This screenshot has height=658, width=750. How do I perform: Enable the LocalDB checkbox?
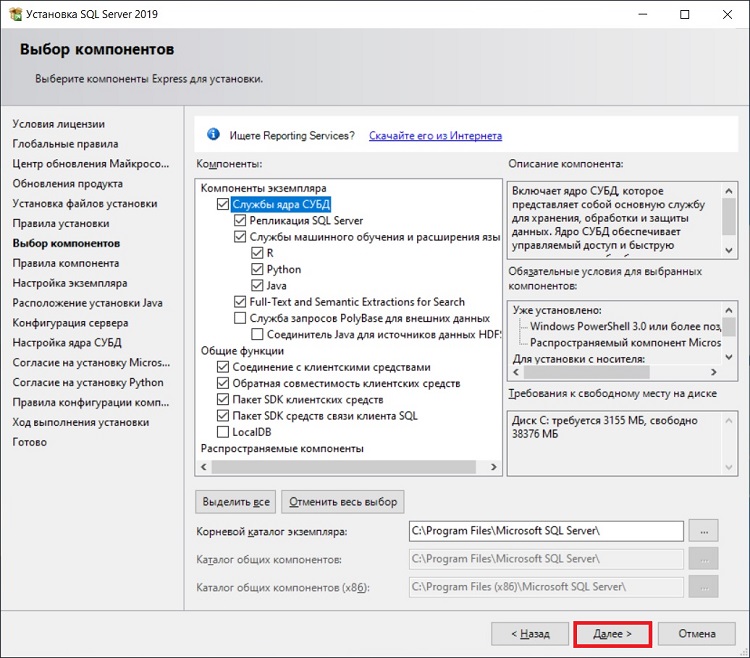point(223,432)
